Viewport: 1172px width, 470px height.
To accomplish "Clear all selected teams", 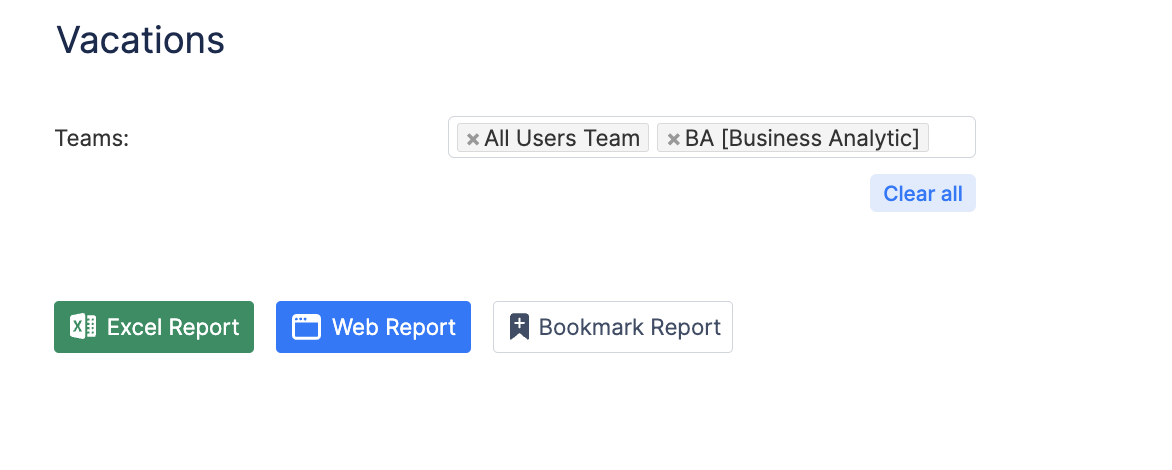I will [922, 194].
